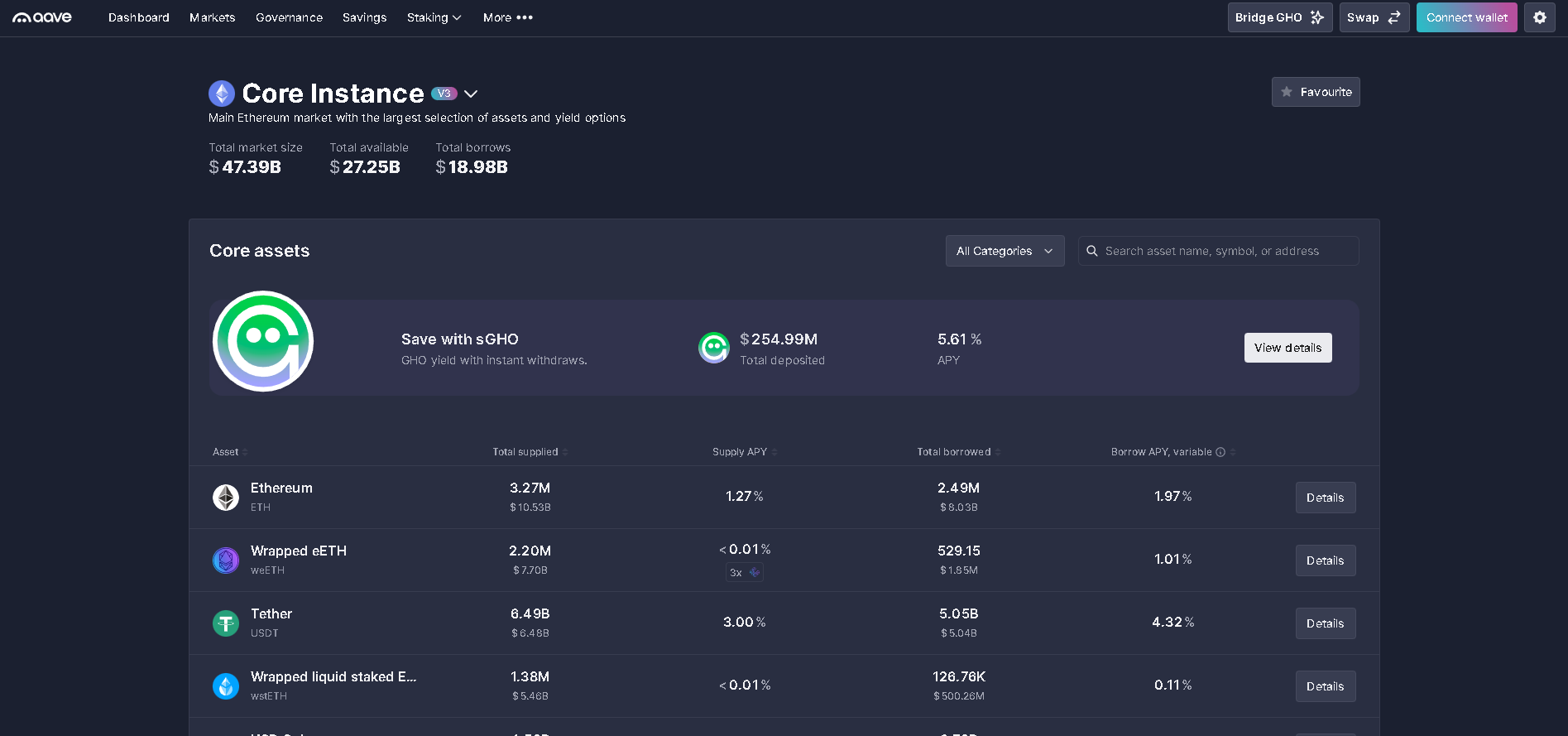Expand the Staking menu in the navigation
This screenshot has height=736, width=1568.
click(434, 17)
